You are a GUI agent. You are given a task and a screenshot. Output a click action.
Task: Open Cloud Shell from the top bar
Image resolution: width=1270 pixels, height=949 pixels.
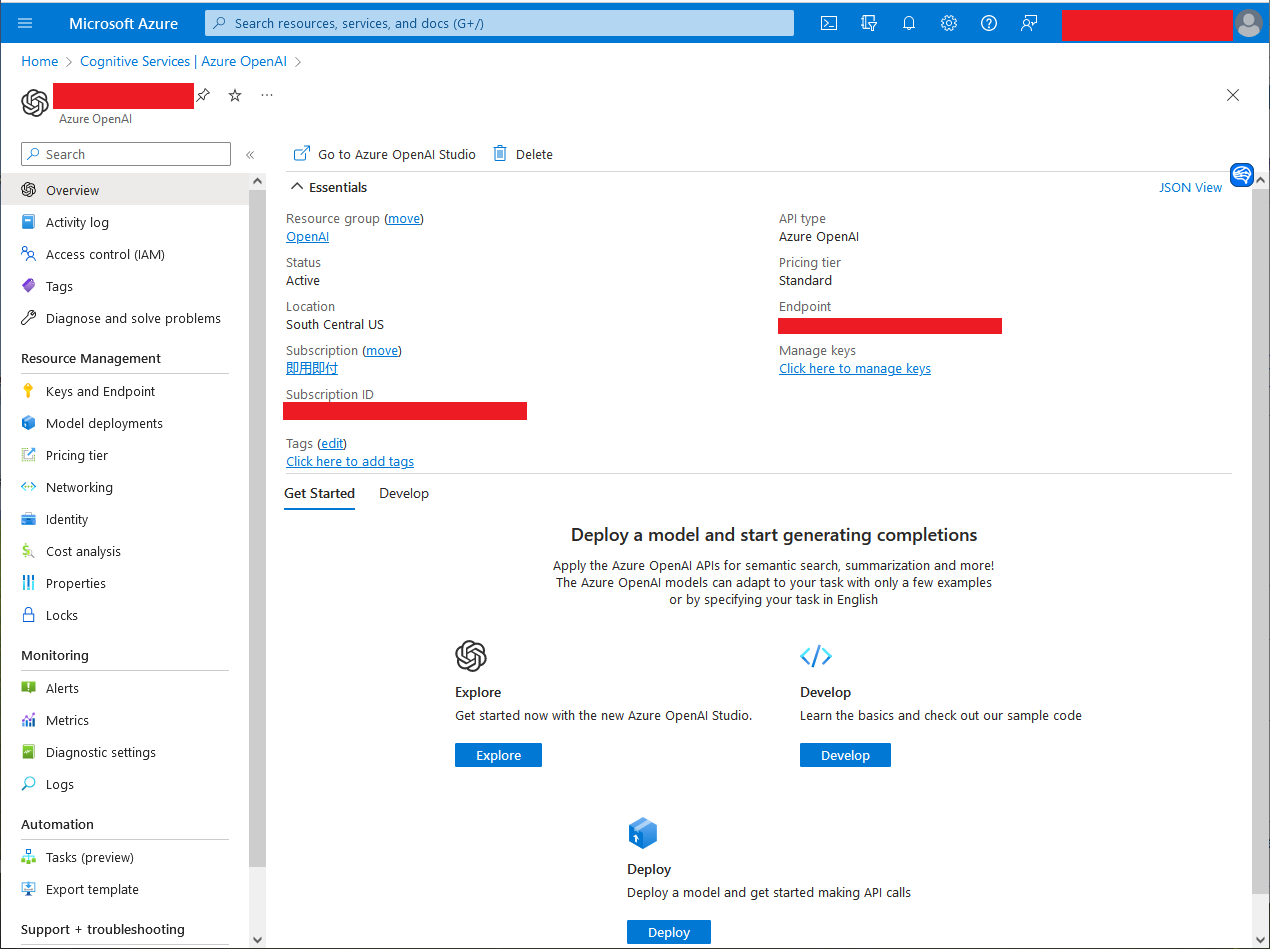(x=828, y=23)
